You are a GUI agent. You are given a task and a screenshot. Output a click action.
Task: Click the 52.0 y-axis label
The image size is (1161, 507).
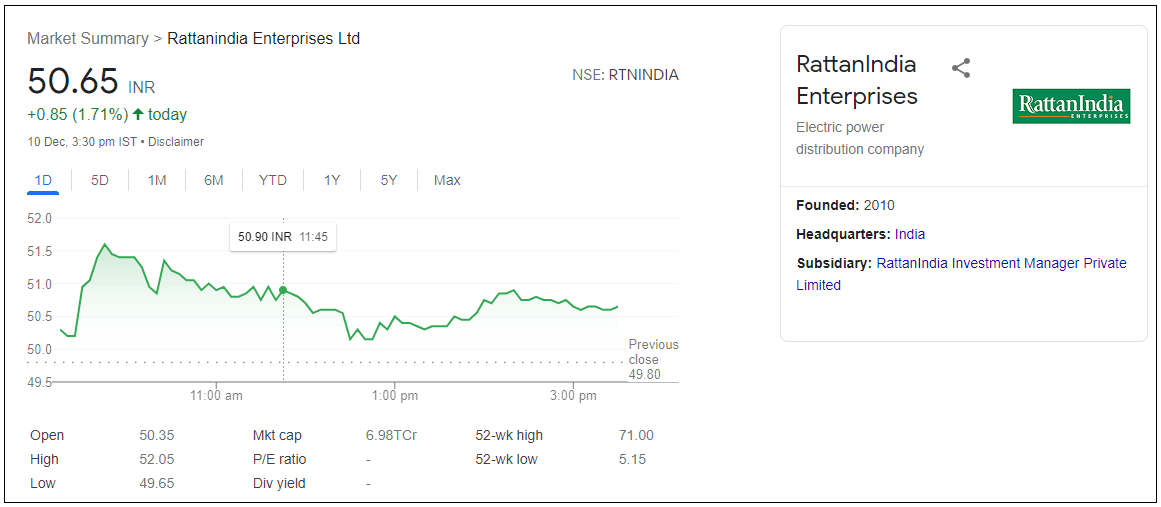pos(39,218)
